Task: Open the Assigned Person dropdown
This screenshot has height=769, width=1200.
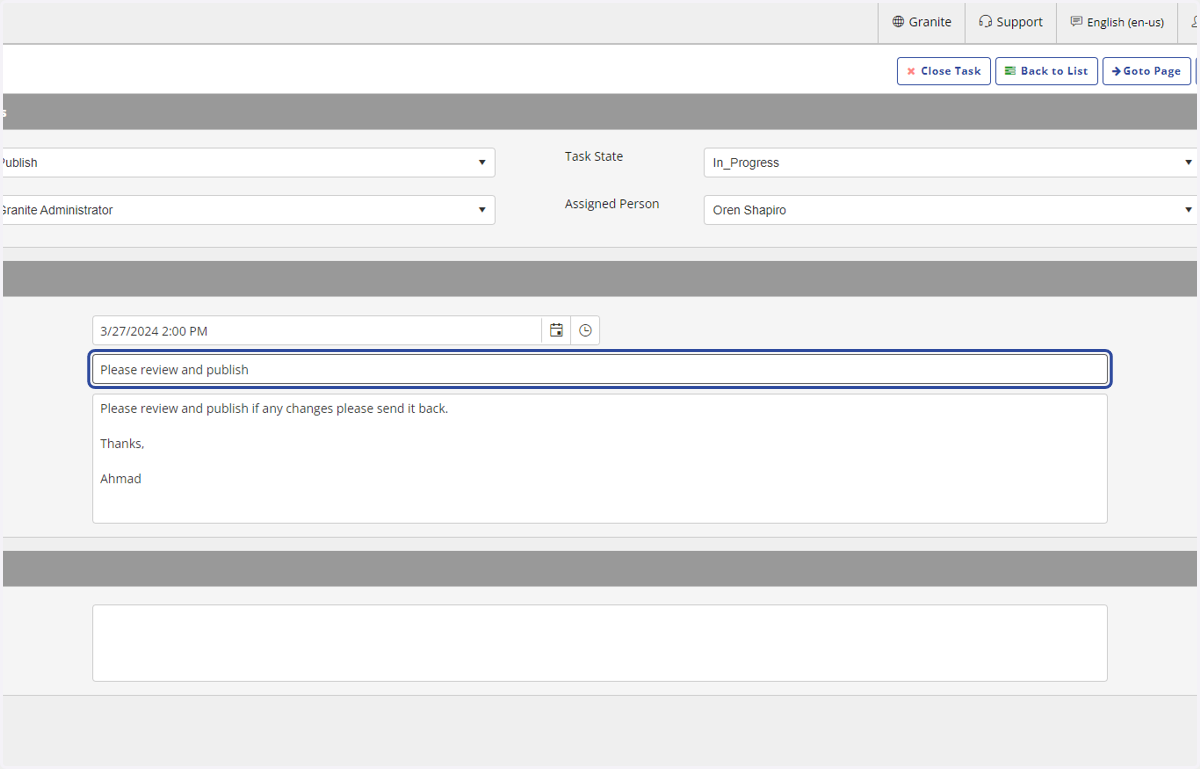Action: pos(950,210)
